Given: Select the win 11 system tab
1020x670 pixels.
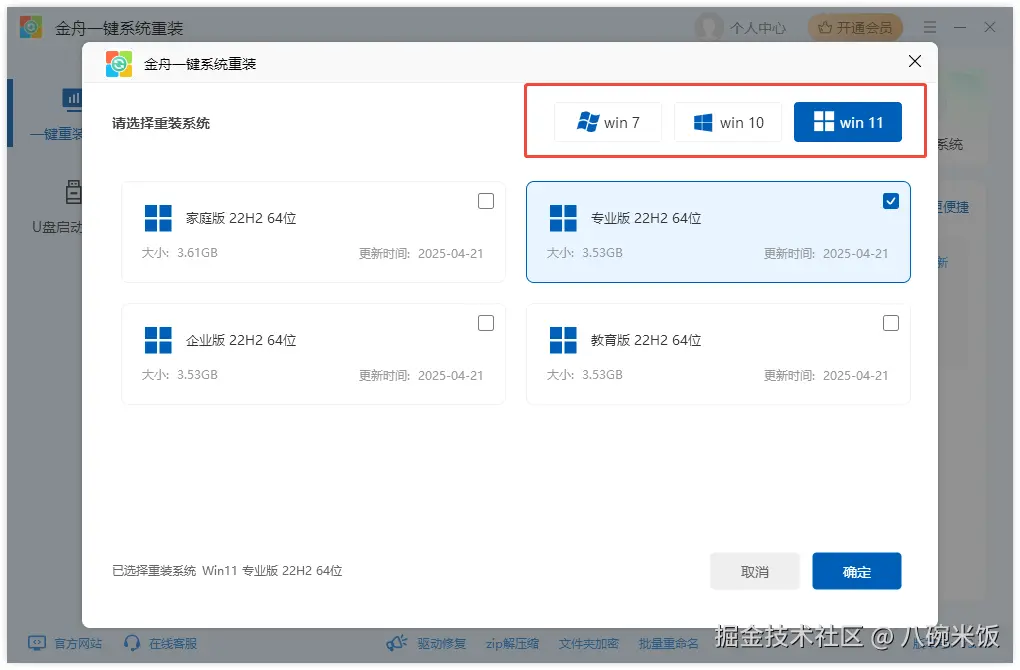Looking at the screenshot, I should click(x=848, y=122).
